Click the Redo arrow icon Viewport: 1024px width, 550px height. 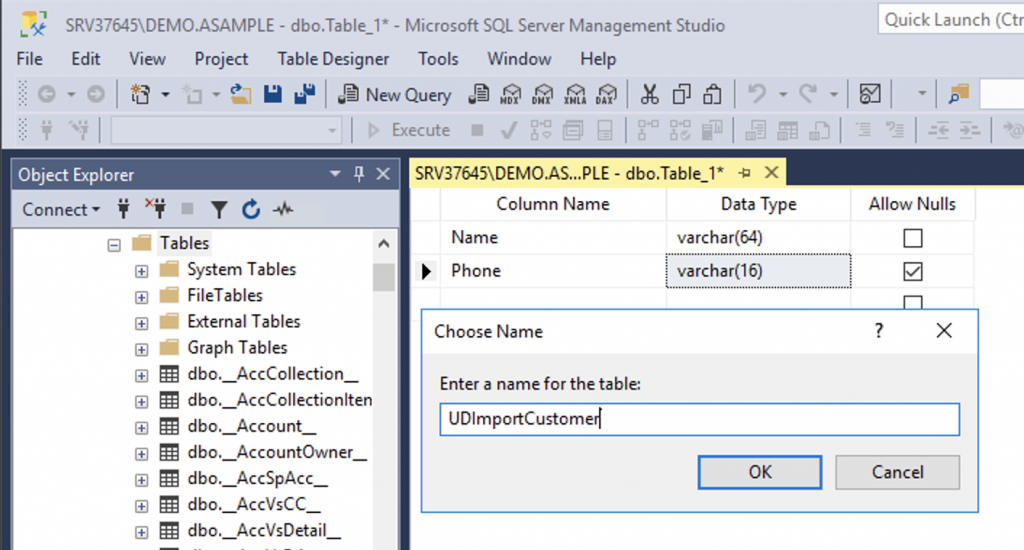point(808,95)
